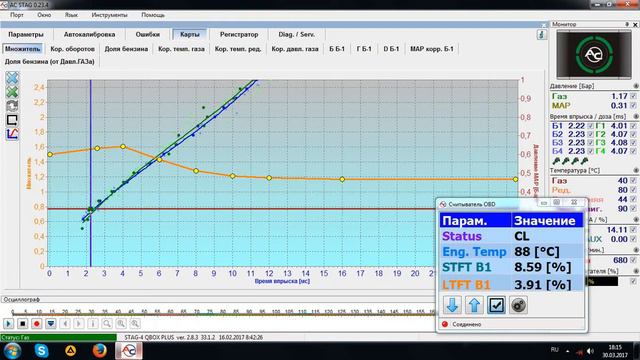The height and width of the screenshot is (360, 640).
Task: Collapse the Время впрыска / доза section
Action: click(x=636, y=116)
